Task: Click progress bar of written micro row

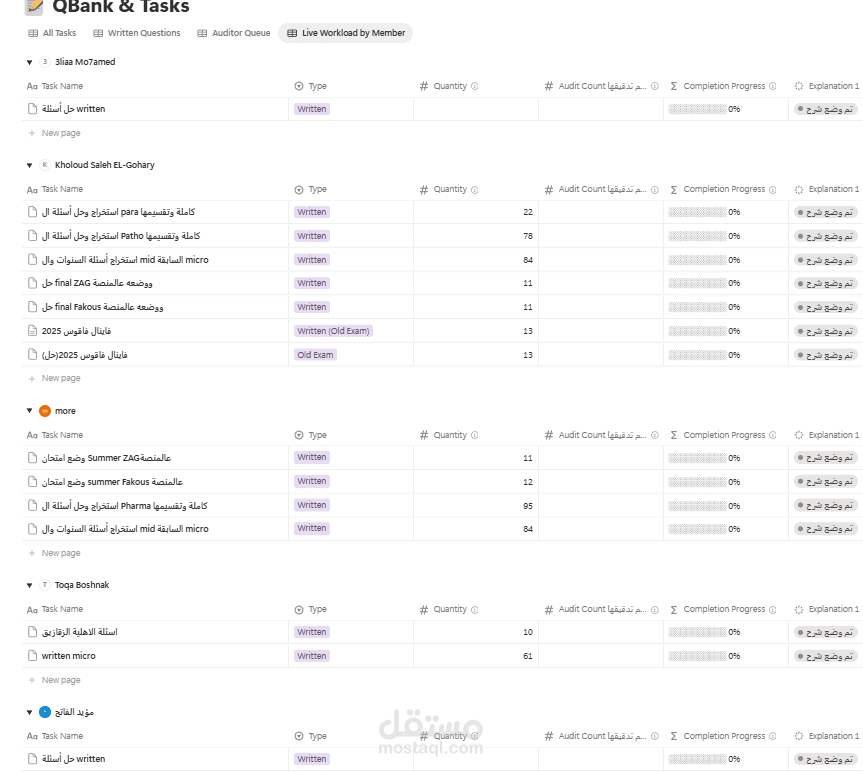Action: pyautogui.click(x=697, y=656)
